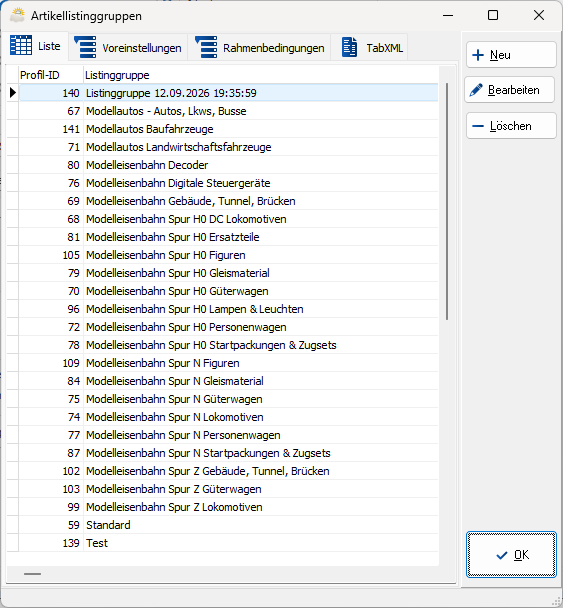563x608 pixels.
Task: Click Profil-ID cell 139
Action: pos(51,543)
